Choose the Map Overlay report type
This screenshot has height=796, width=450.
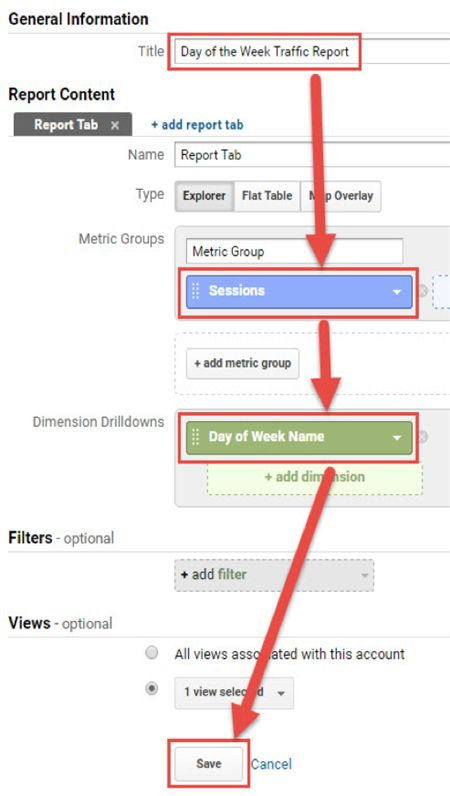tap(341, 196)
